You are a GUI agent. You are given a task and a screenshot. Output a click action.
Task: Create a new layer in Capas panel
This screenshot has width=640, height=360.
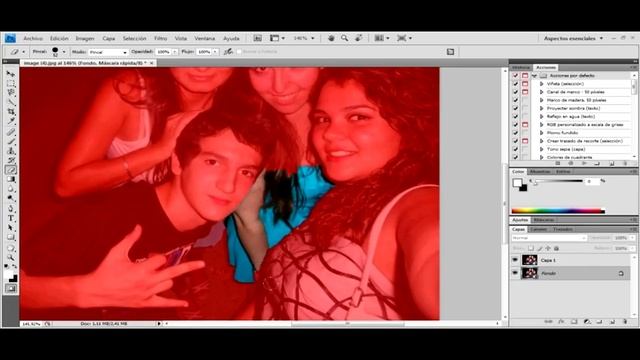tap(612, 322)
